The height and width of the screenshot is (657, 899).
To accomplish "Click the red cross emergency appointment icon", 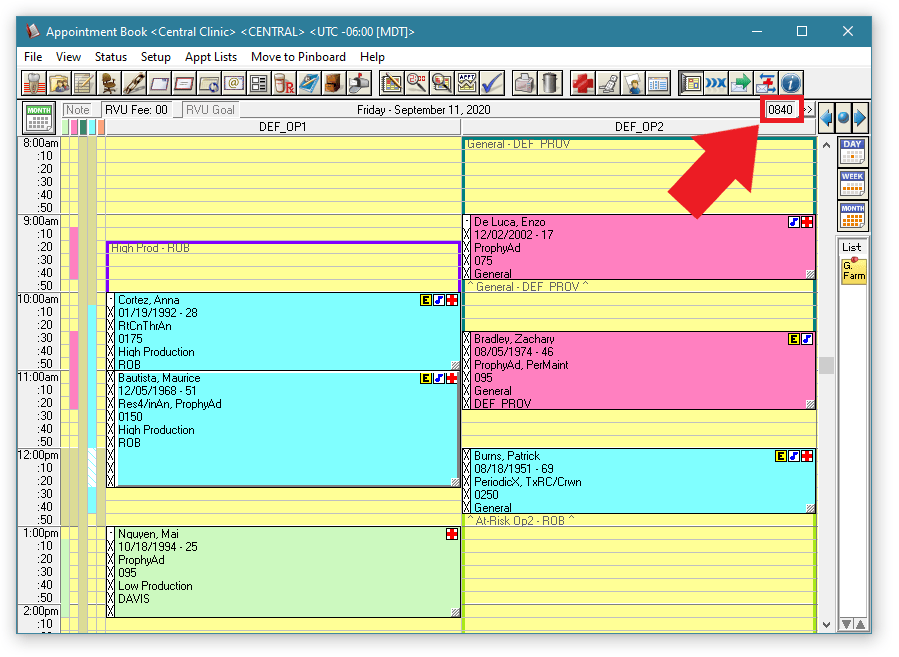I will [x=582, y=83].
